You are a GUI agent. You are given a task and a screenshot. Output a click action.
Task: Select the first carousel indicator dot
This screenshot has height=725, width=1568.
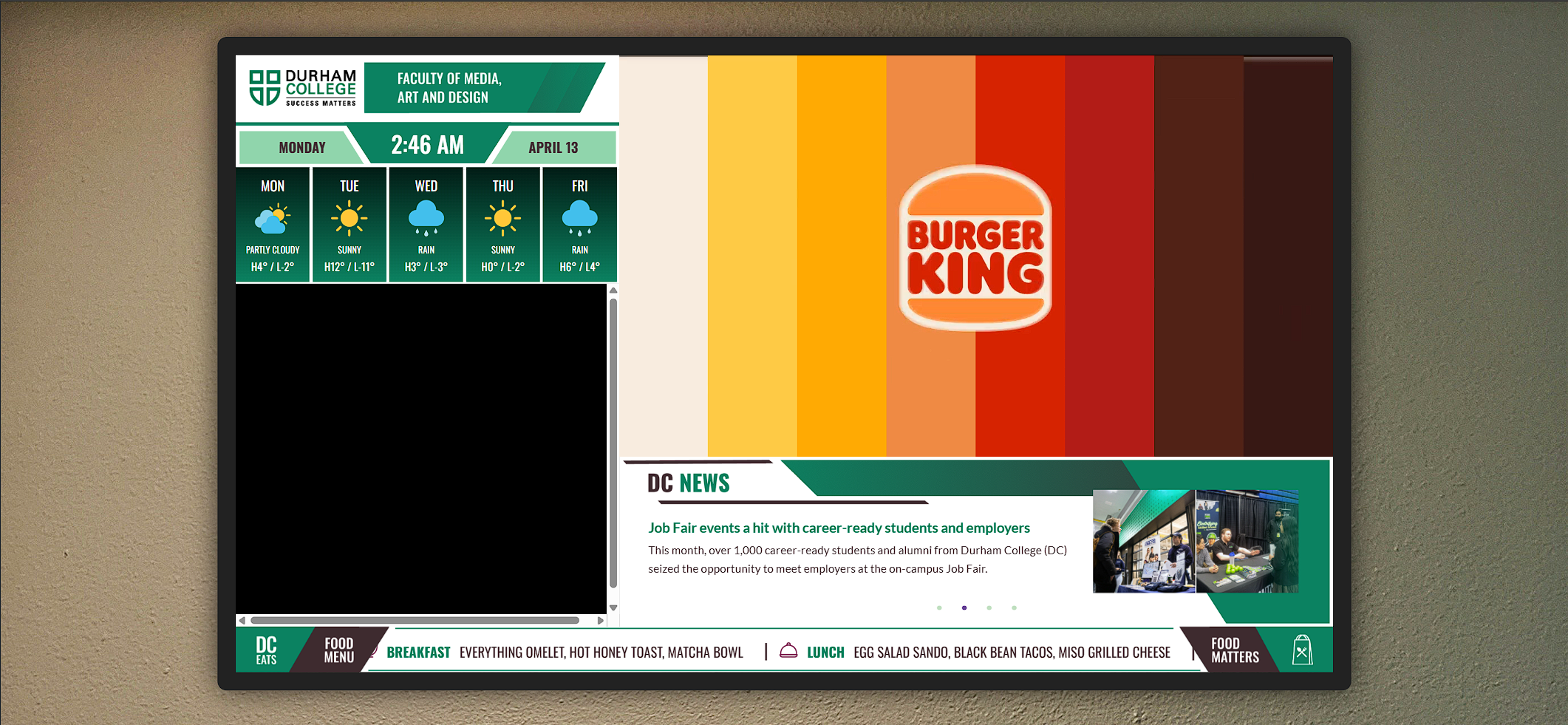coord(939,607)
